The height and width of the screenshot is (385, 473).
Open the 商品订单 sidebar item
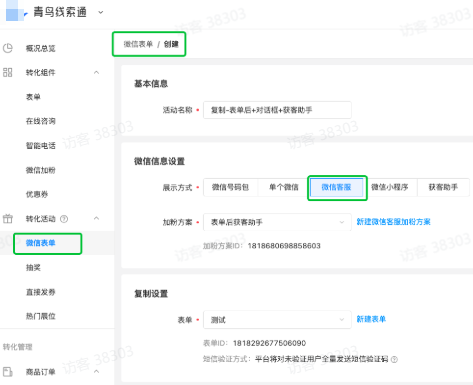point(41,372)
